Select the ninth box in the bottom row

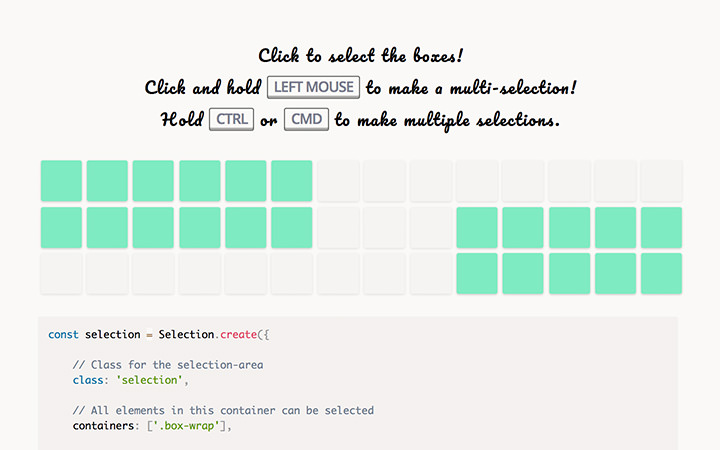430,273
